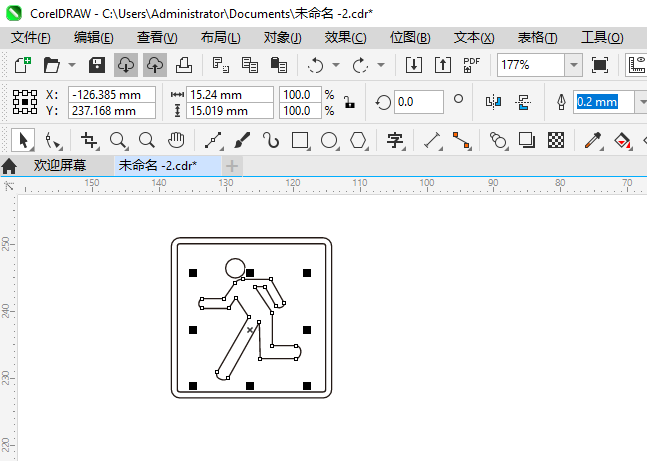This screenshot has height=461, width=647.
Task: Click the Undo arrow icon
Action: click(316, 65)
